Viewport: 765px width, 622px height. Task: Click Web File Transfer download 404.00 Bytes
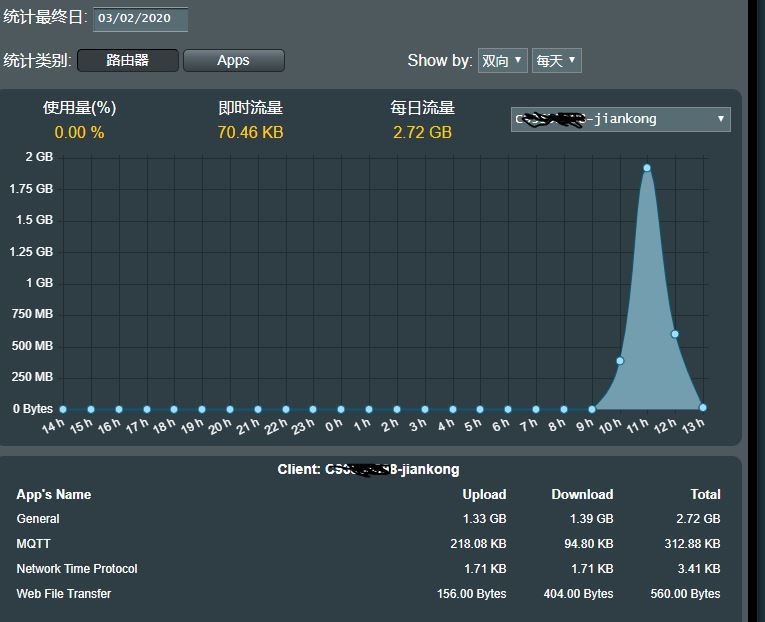[579, 594]
